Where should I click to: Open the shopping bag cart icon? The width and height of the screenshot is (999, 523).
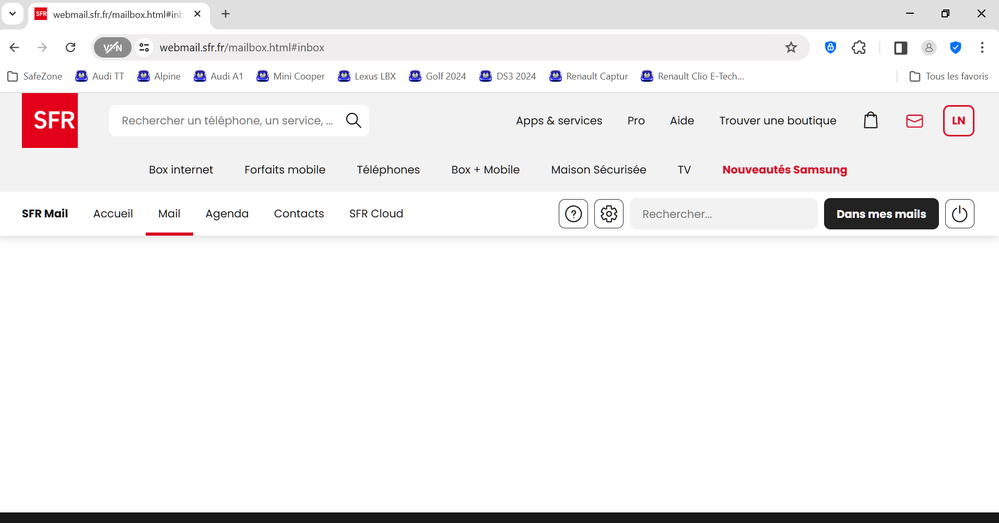(x=870, y=121)
